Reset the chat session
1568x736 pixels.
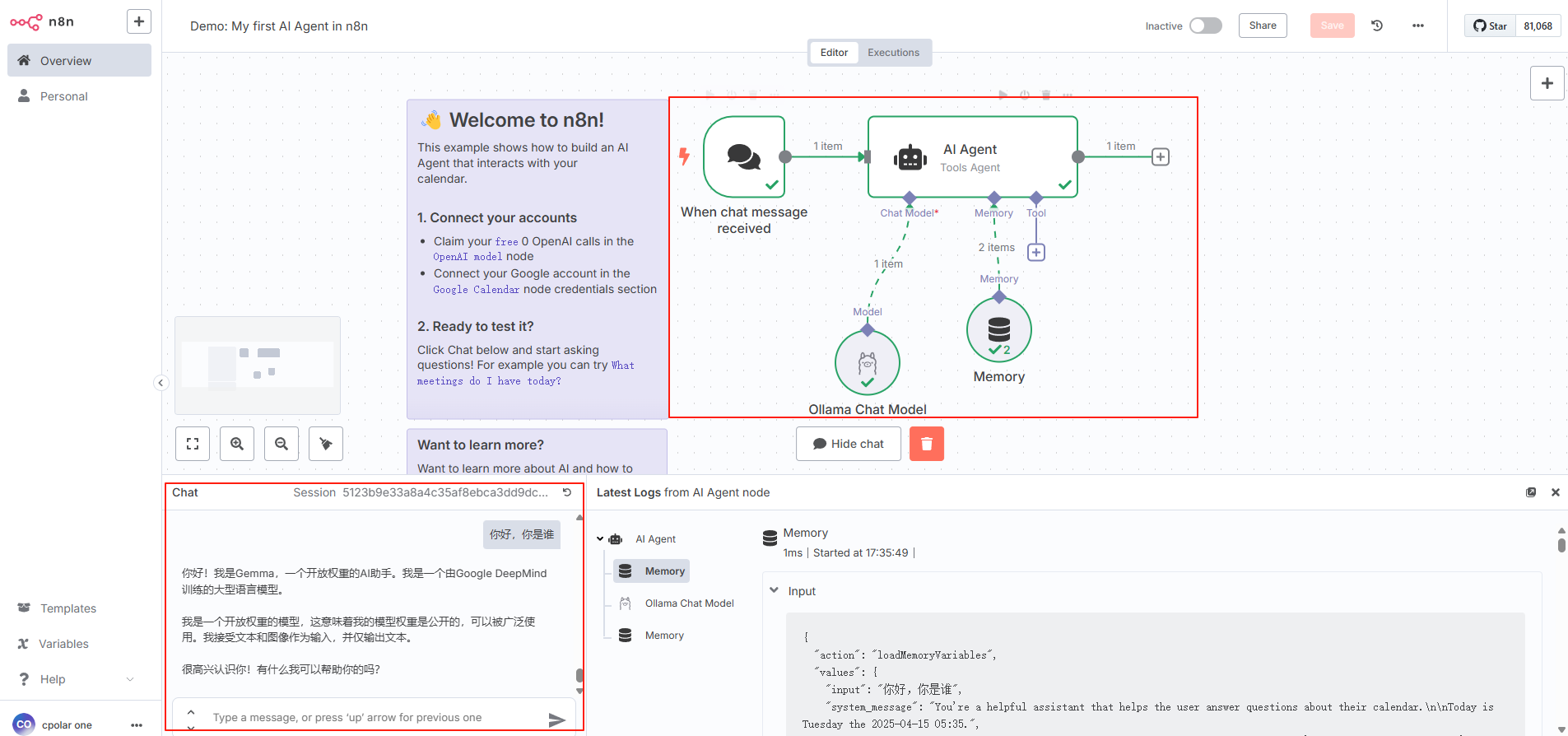[567, 492]
